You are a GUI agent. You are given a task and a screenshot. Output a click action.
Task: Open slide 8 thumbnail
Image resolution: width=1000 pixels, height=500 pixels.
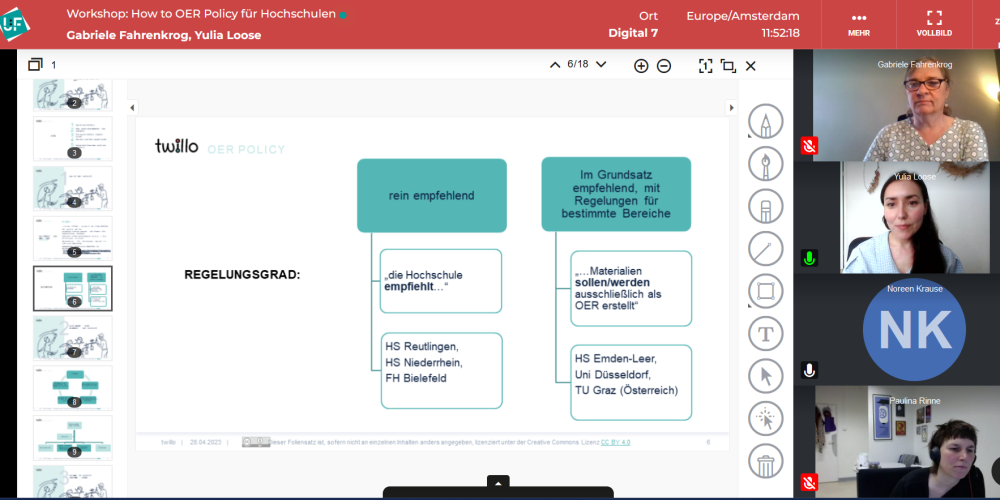(x=73, y=388)
